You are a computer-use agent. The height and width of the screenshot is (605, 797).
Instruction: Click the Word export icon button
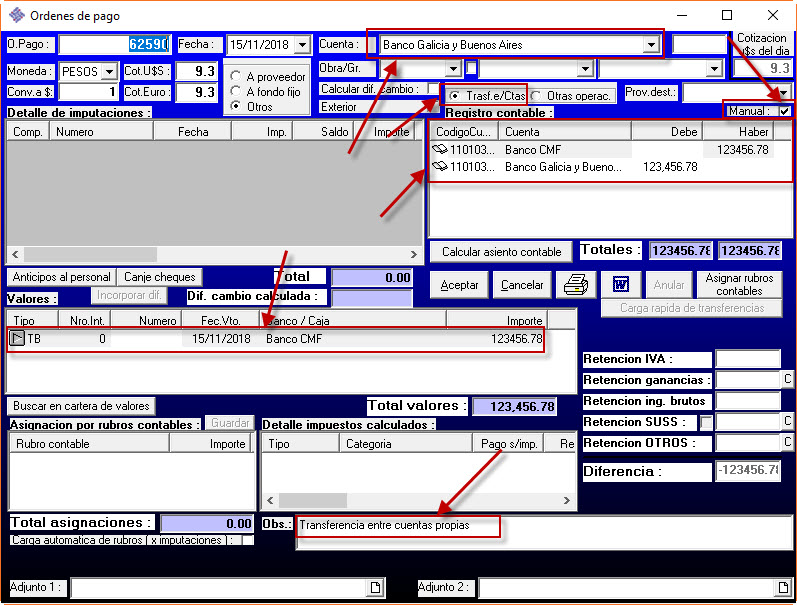(x=620, y=285)
